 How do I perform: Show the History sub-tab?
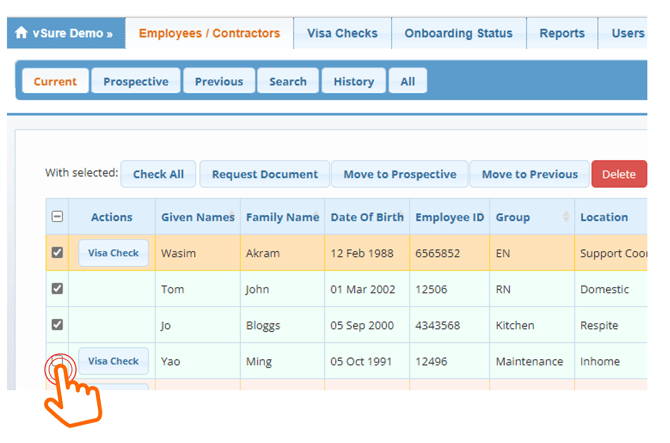point(353,82)
